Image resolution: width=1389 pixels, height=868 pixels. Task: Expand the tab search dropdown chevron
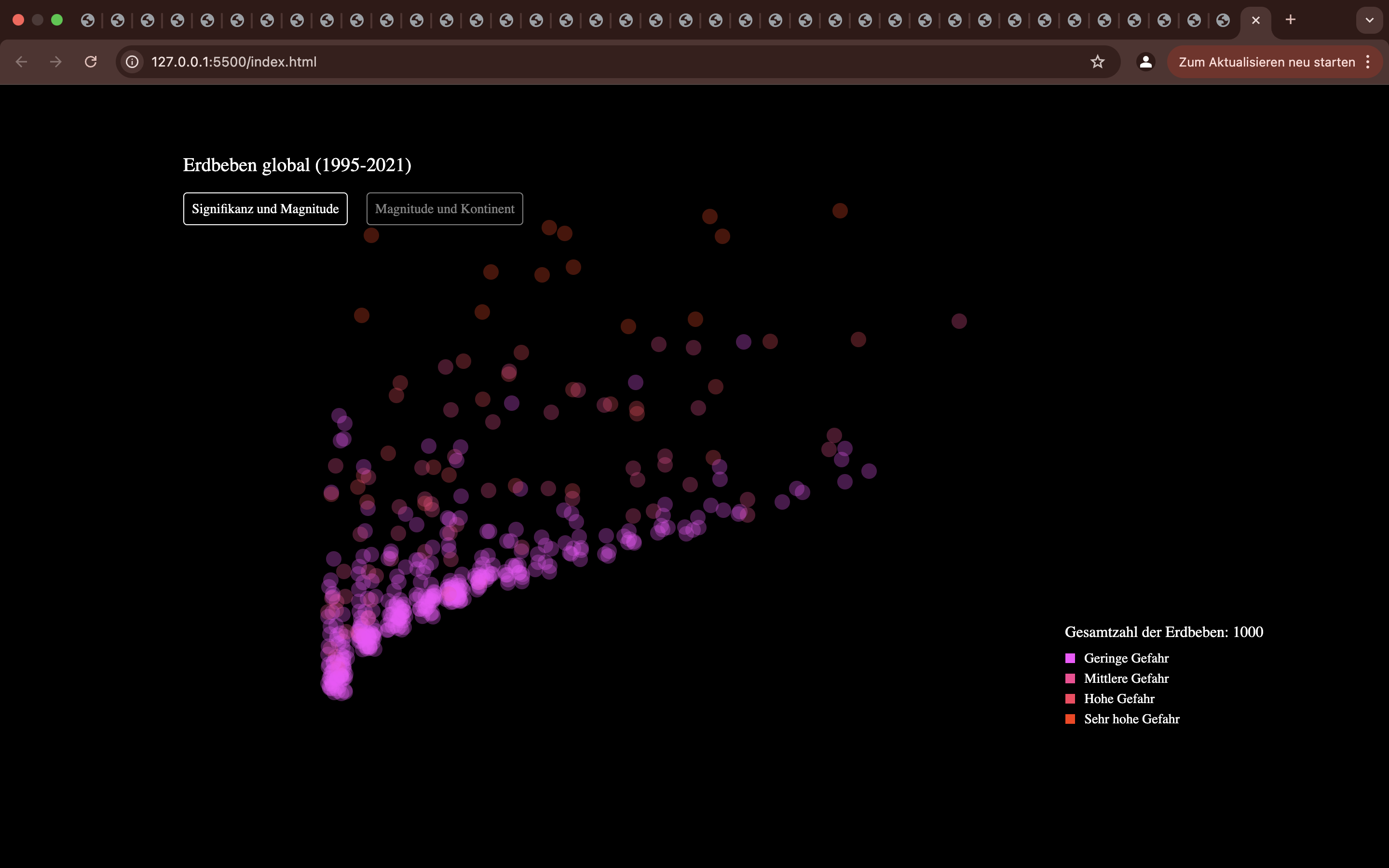click(x=1370, y=21)
